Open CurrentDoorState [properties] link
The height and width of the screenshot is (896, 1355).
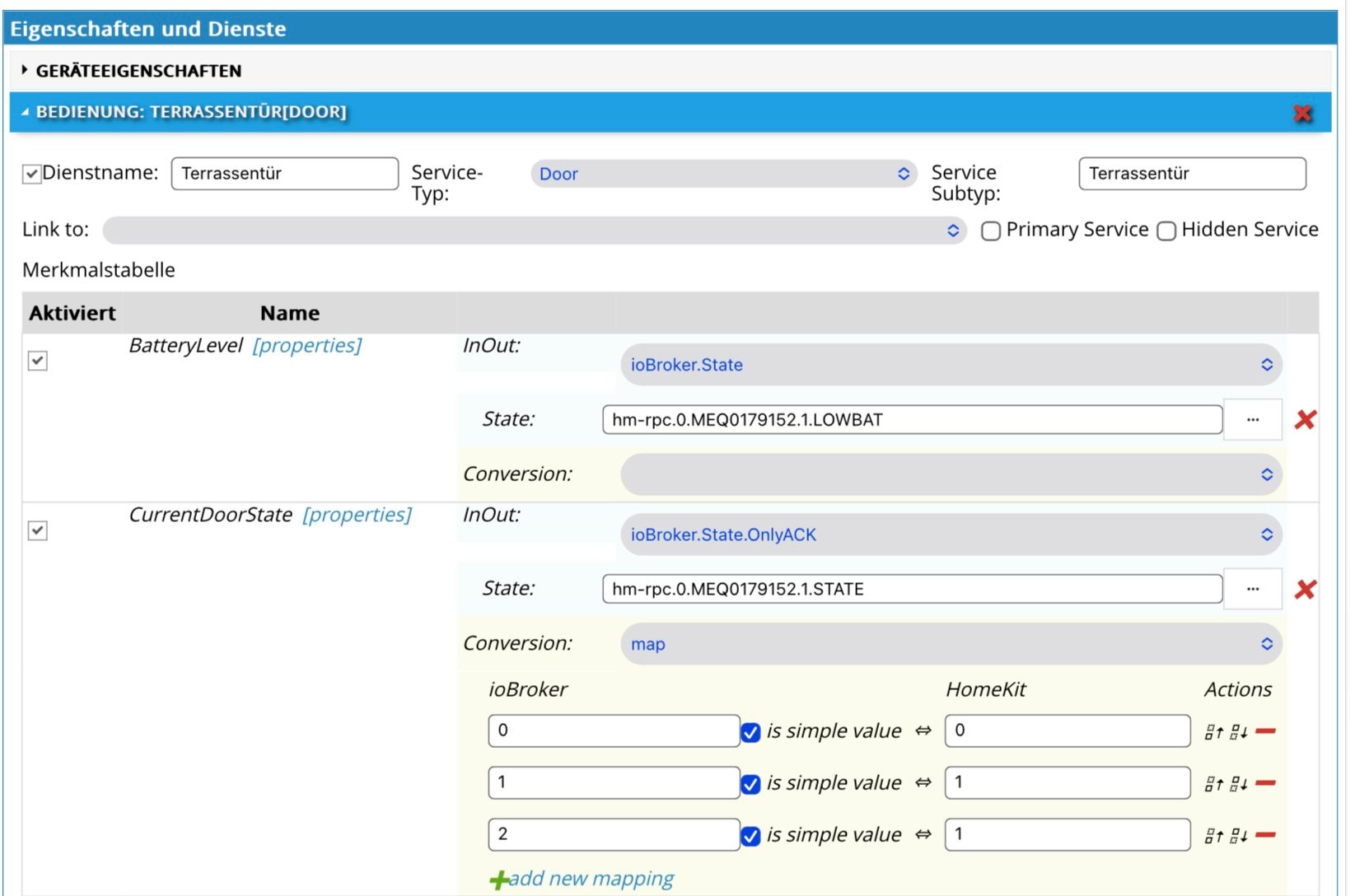tap(357, 516)
